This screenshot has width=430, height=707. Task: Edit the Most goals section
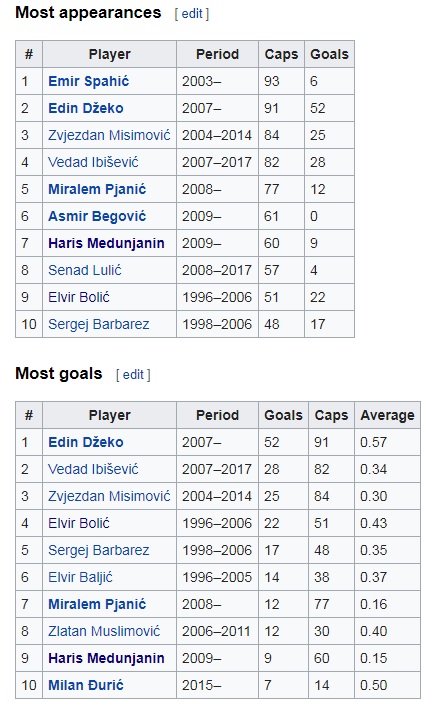[x=133, y=375]
